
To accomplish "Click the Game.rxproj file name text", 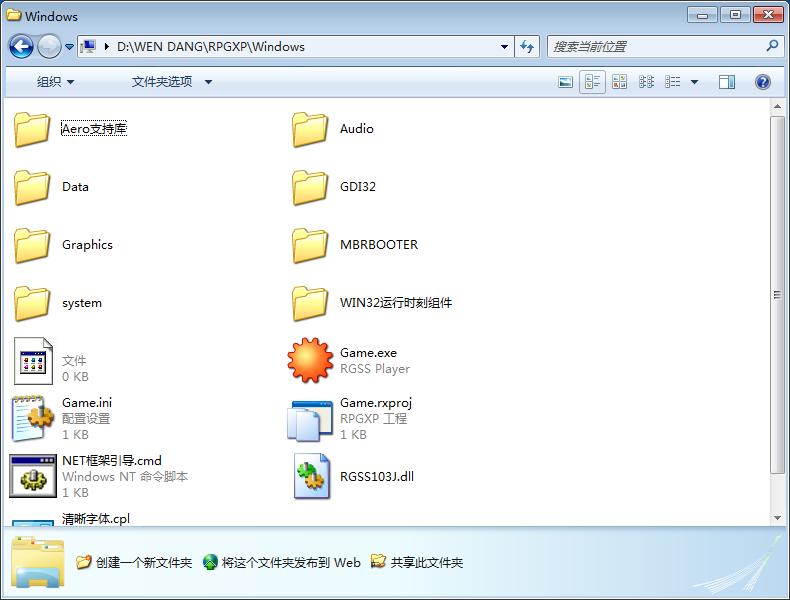I will 376,403.
